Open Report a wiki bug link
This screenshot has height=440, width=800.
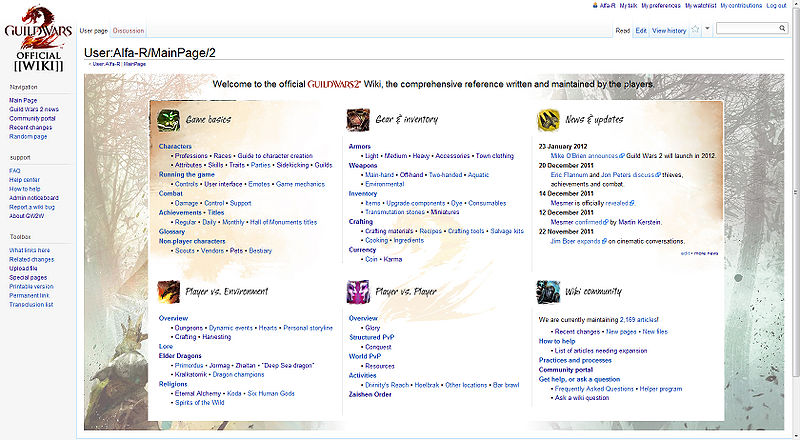tap(32, 207)
